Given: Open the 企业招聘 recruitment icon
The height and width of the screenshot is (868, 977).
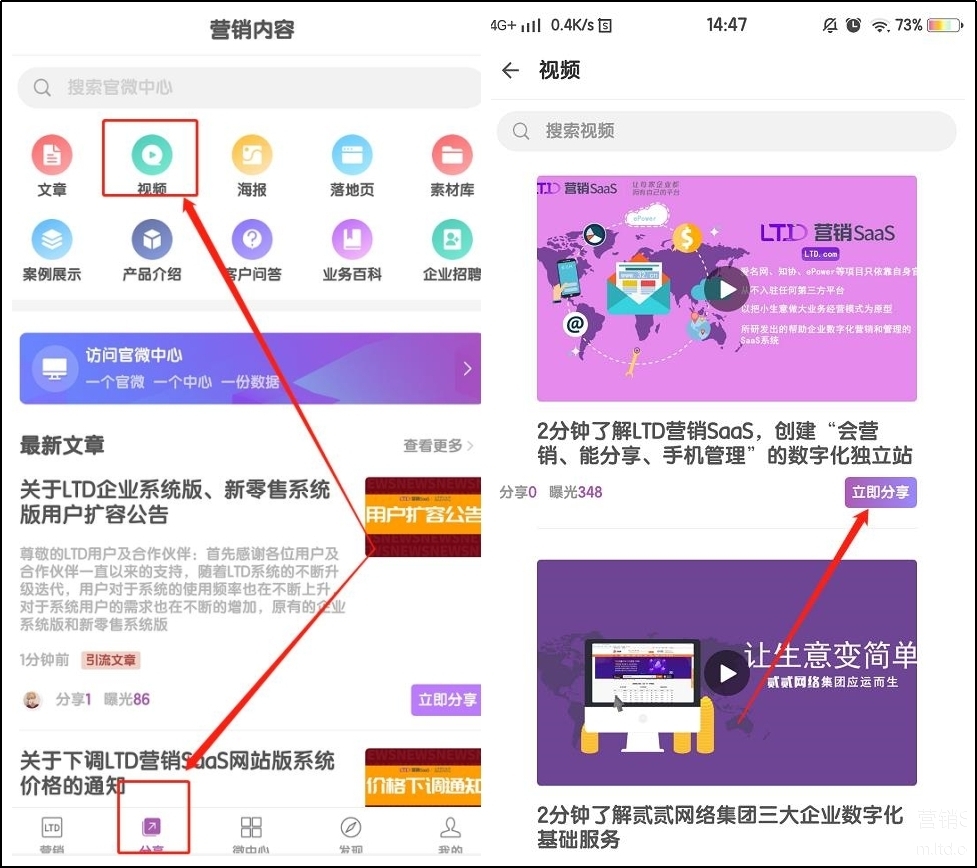Looking at the screenshot, I should [x=452, y=241].
